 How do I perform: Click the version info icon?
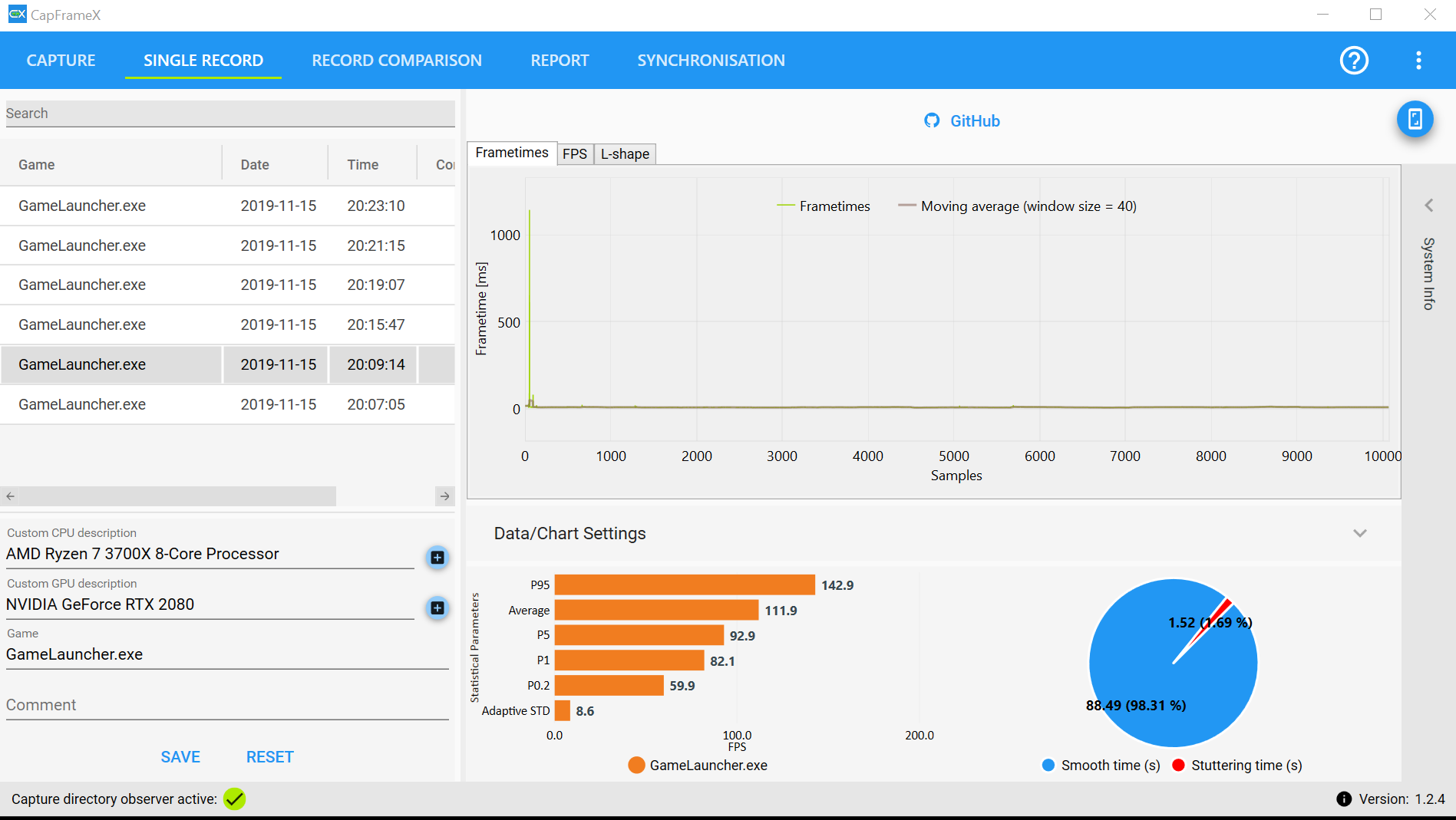coord(1344,799)
